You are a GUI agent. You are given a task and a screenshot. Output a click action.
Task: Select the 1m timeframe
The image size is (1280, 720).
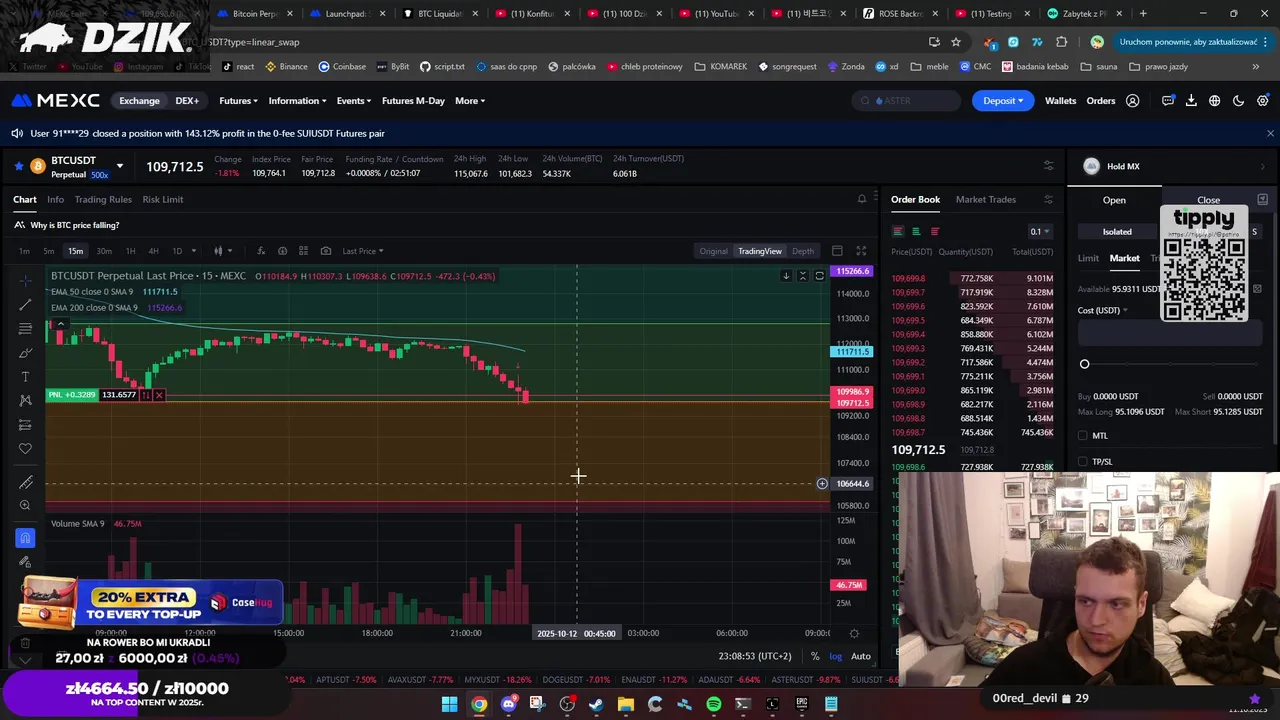[23, 251]
